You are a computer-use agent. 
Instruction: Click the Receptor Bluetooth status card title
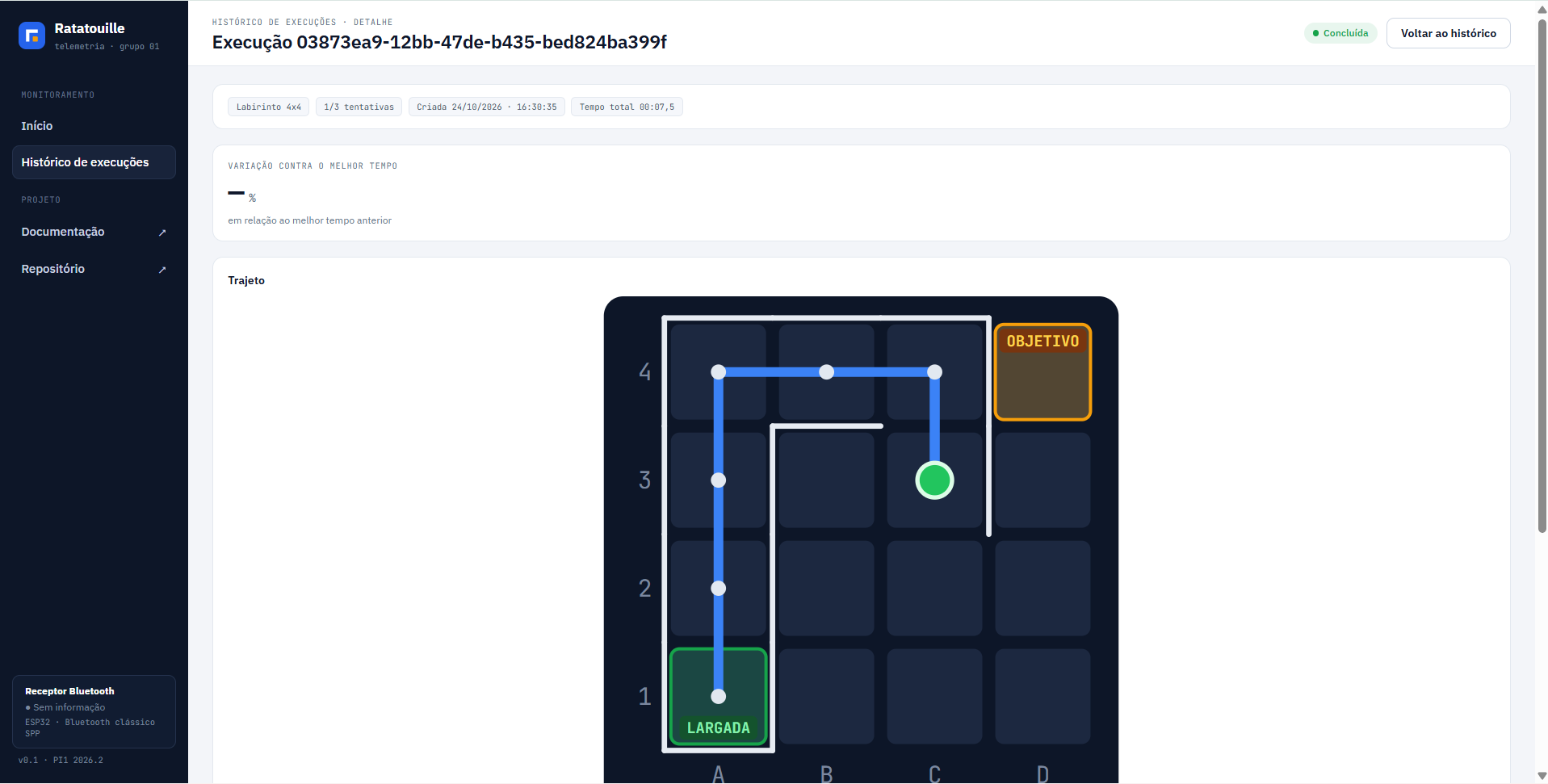click(69, 691)
